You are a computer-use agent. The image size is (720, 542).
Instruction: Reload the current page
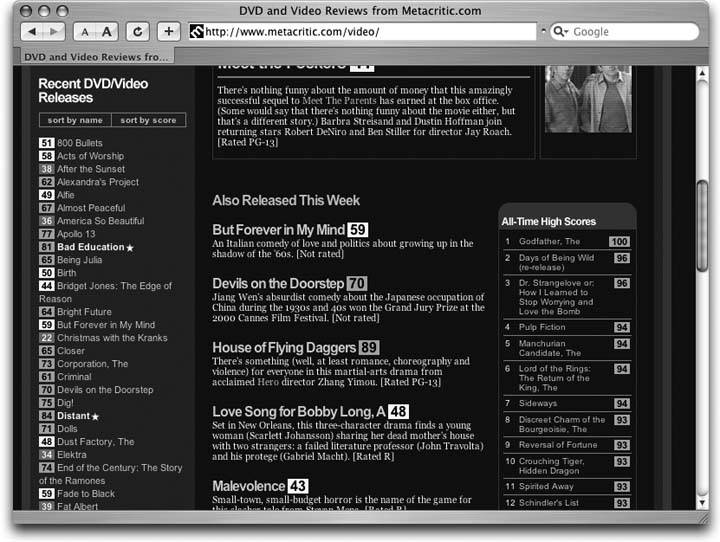[x=138, y=32]
